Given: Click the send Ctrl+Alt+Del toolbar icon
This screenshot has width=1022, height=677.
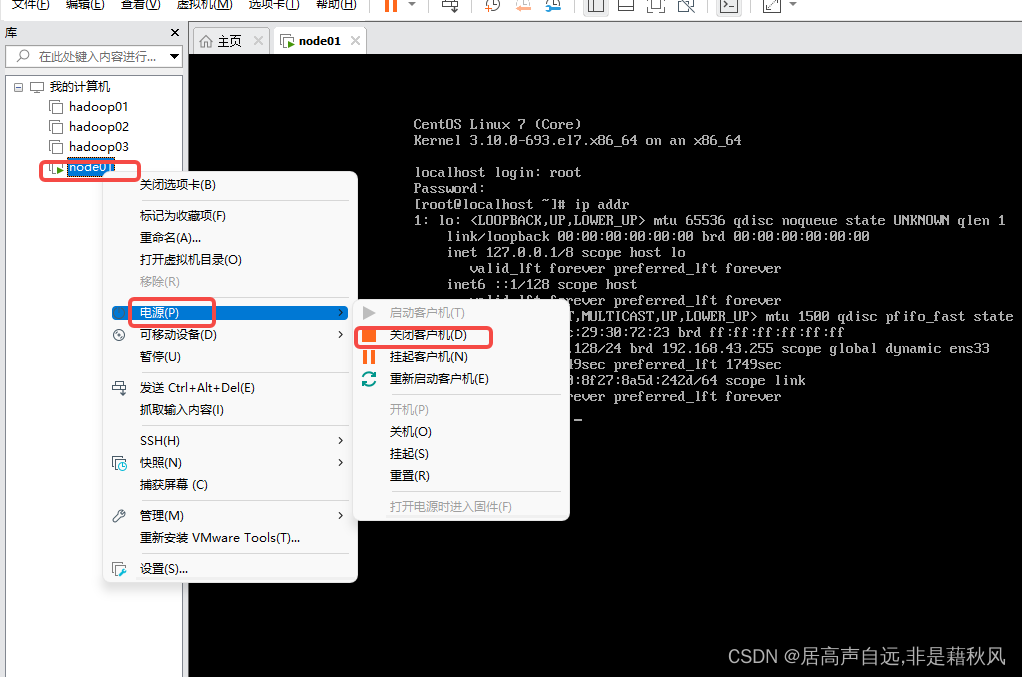Looking at the screenshot, I should tap(450, 5).
